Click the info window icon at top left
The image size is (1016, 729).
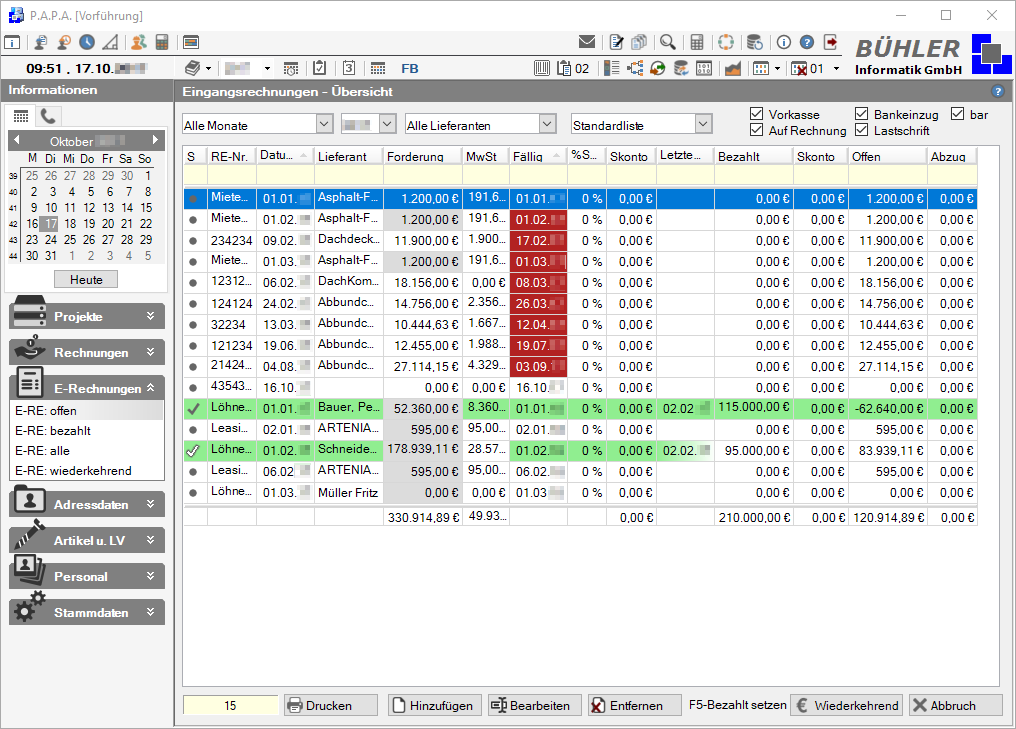(12, 42)
